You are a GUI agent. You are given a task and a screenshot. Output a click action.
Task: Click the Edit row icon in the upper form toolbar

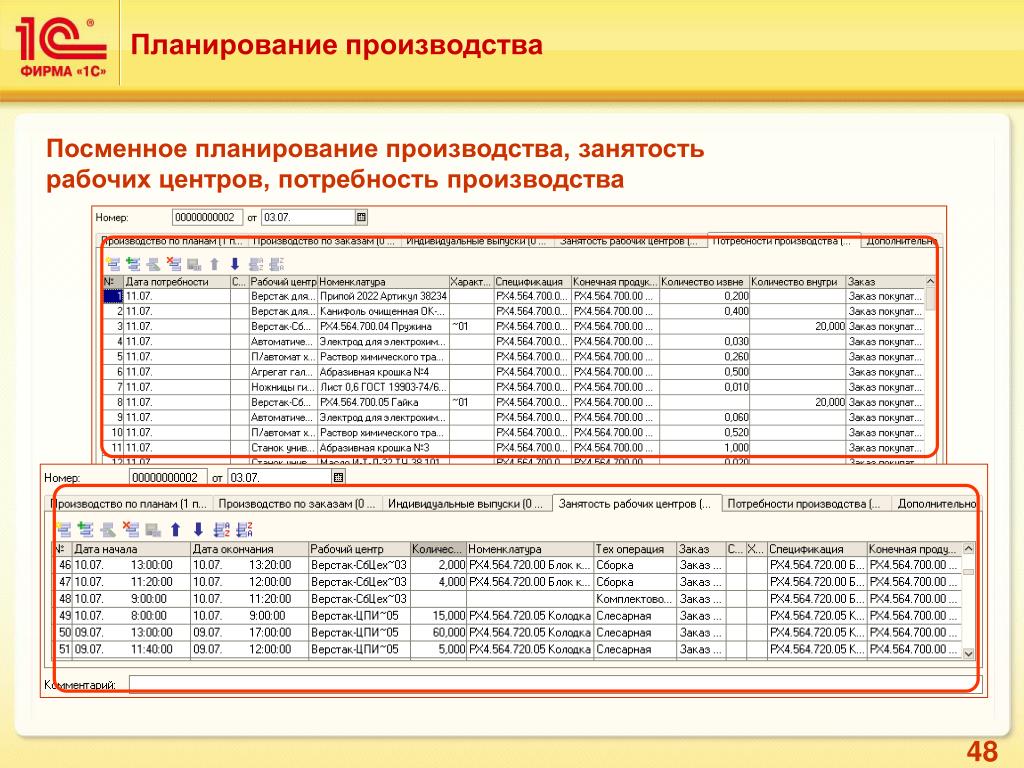click(x=153, y=264)
